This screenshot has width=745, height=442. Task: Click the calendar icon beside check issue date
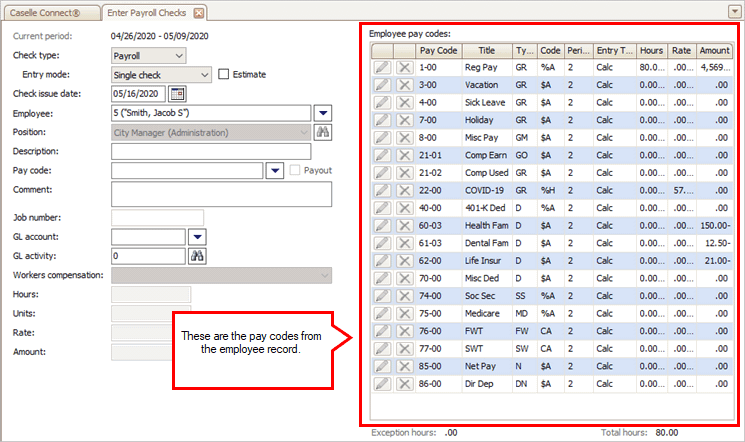tap(178, 94)
